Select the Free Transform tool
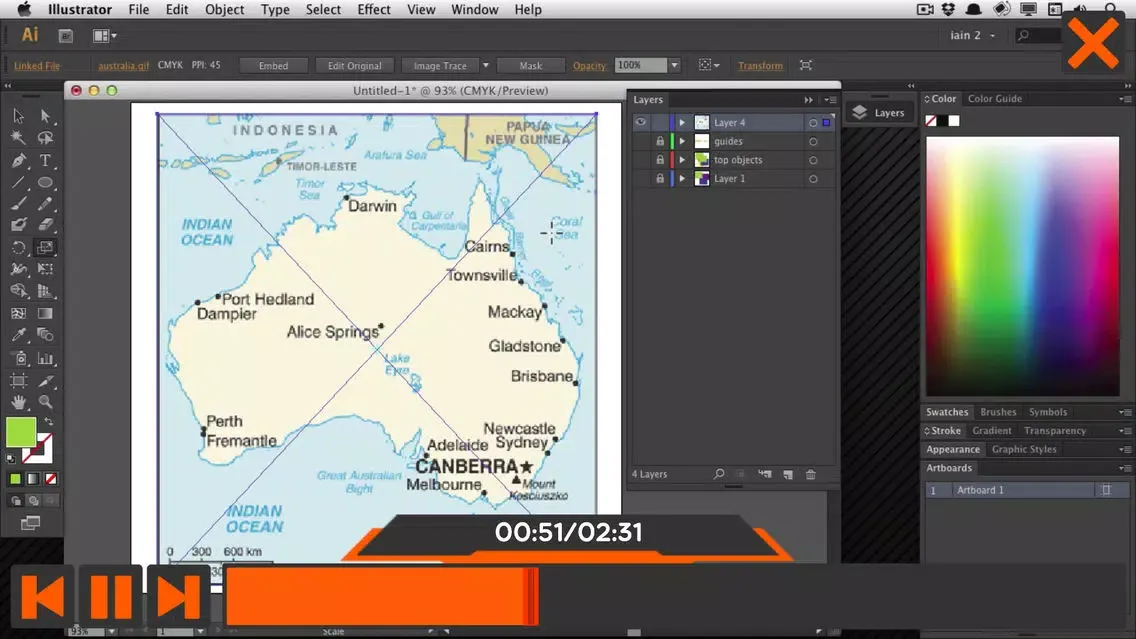The height and width of the screenshot is (639, 1136). click(x=45, y=270)
